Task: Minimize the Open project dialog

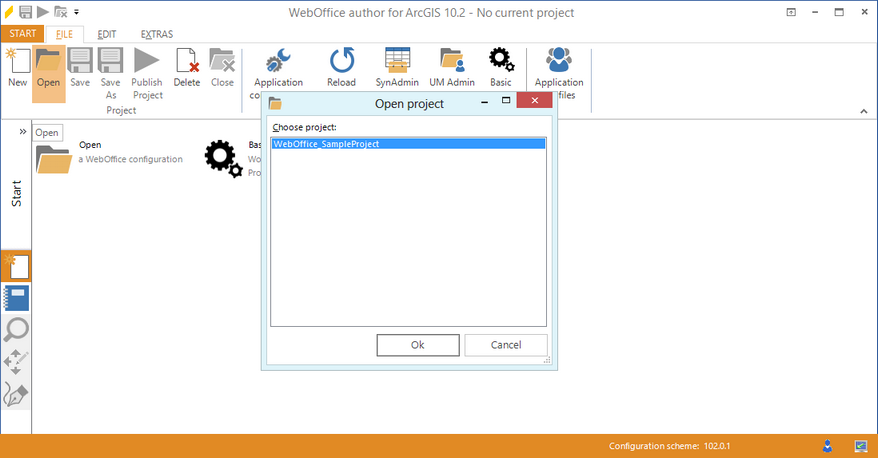Action: pyautogui.click(x=484, y=101)
